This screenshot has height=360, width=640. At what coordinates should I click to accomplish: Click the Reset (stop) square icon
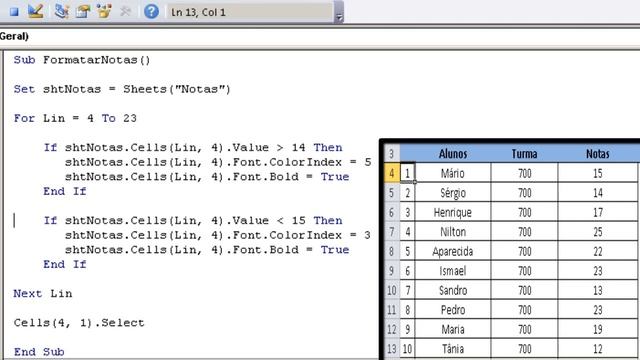pos(14,12)
